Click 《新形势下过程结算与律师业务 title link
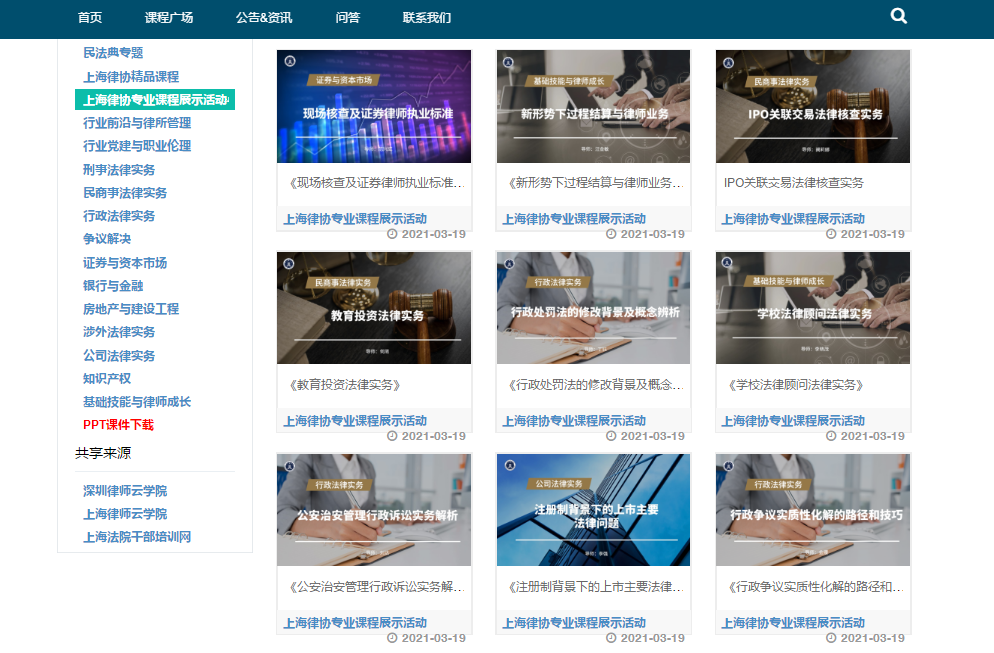This screenshot has width=994, height=653. [x=595, y=183]
